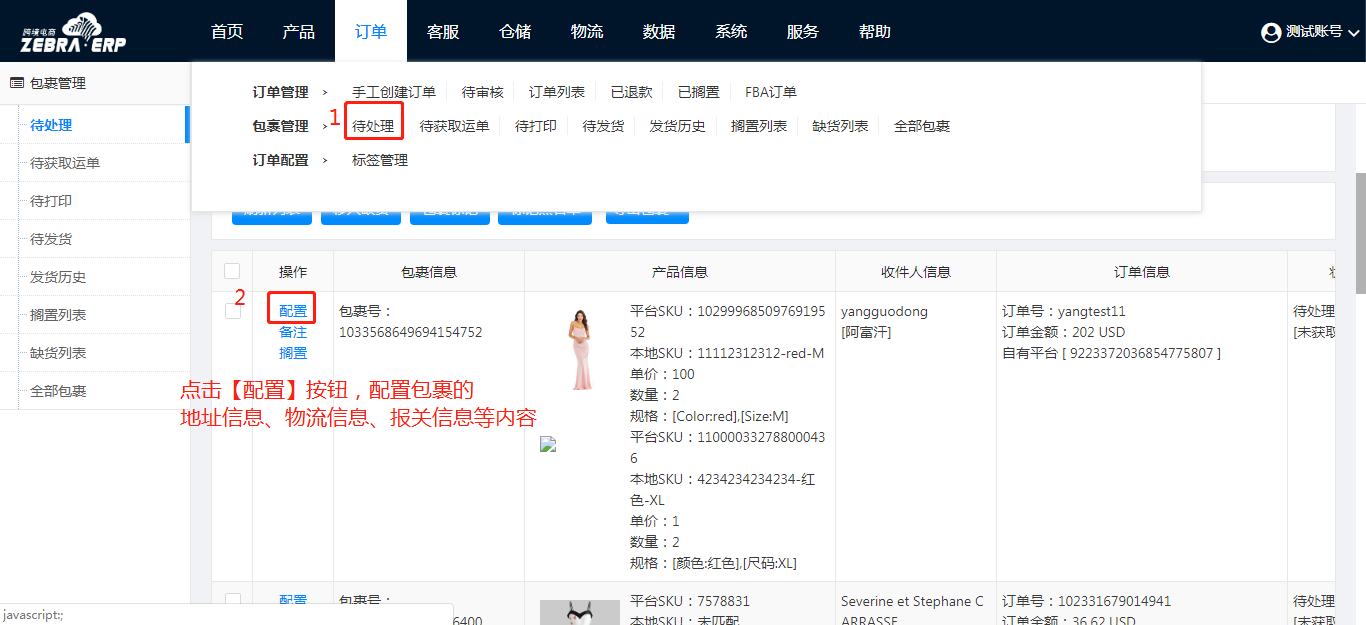Click the user avatar icon
Viewport: 1366px width, 625px height.
pos(1271,33)
